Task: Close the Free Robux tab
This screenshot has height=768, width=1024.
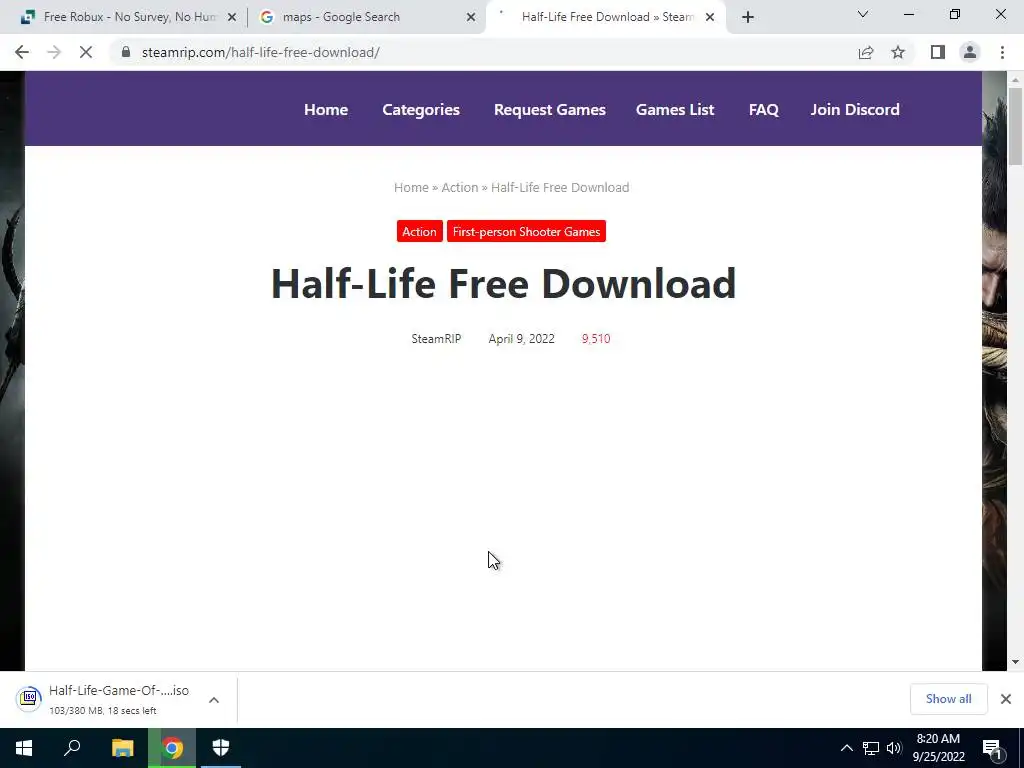Action: [232, 17]
